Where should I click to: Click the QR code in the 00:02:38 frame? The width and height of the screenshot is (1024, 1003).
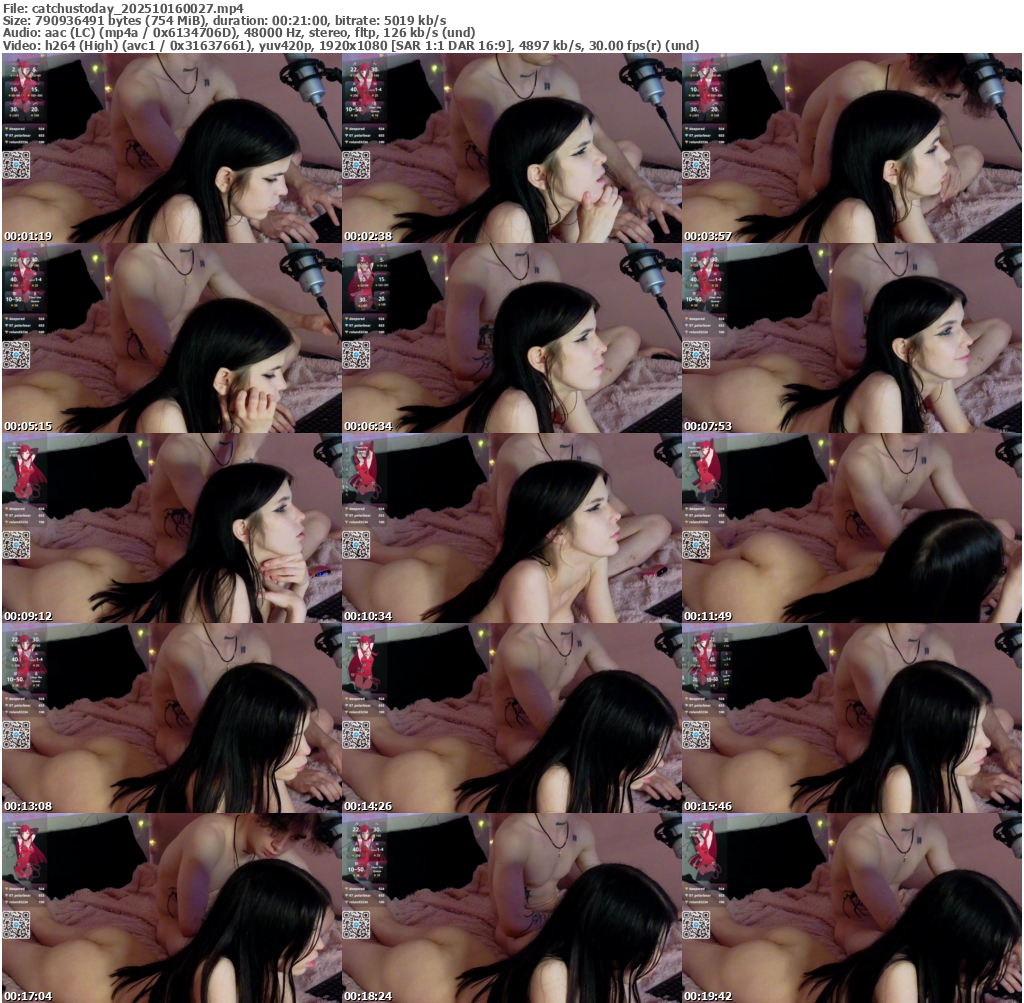356,165
